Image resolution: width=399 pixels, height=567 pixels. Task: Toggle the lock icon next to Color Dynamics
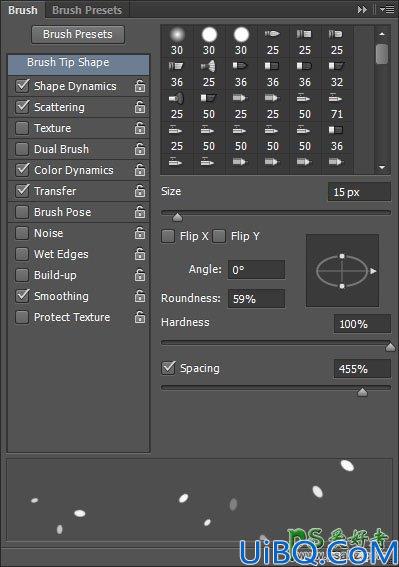[x=140, y=170]
